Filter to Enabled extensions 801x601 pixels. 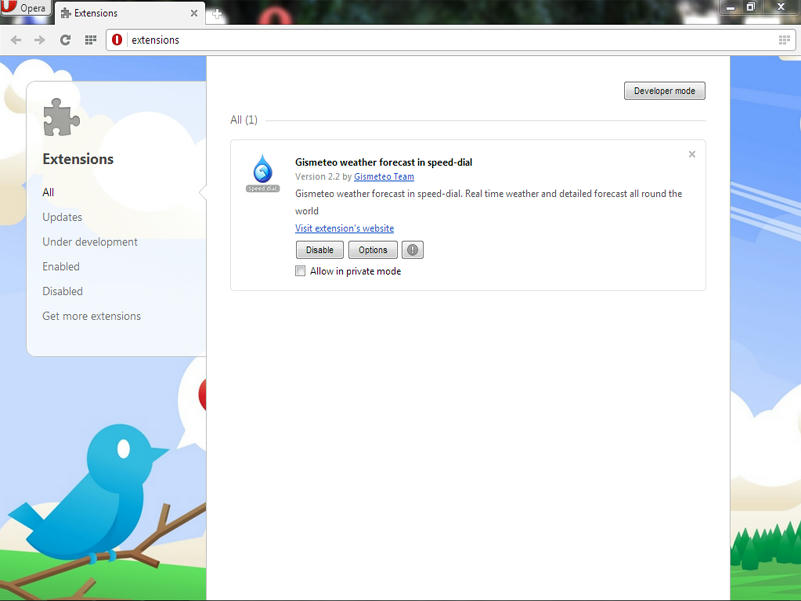click(61, 266)
